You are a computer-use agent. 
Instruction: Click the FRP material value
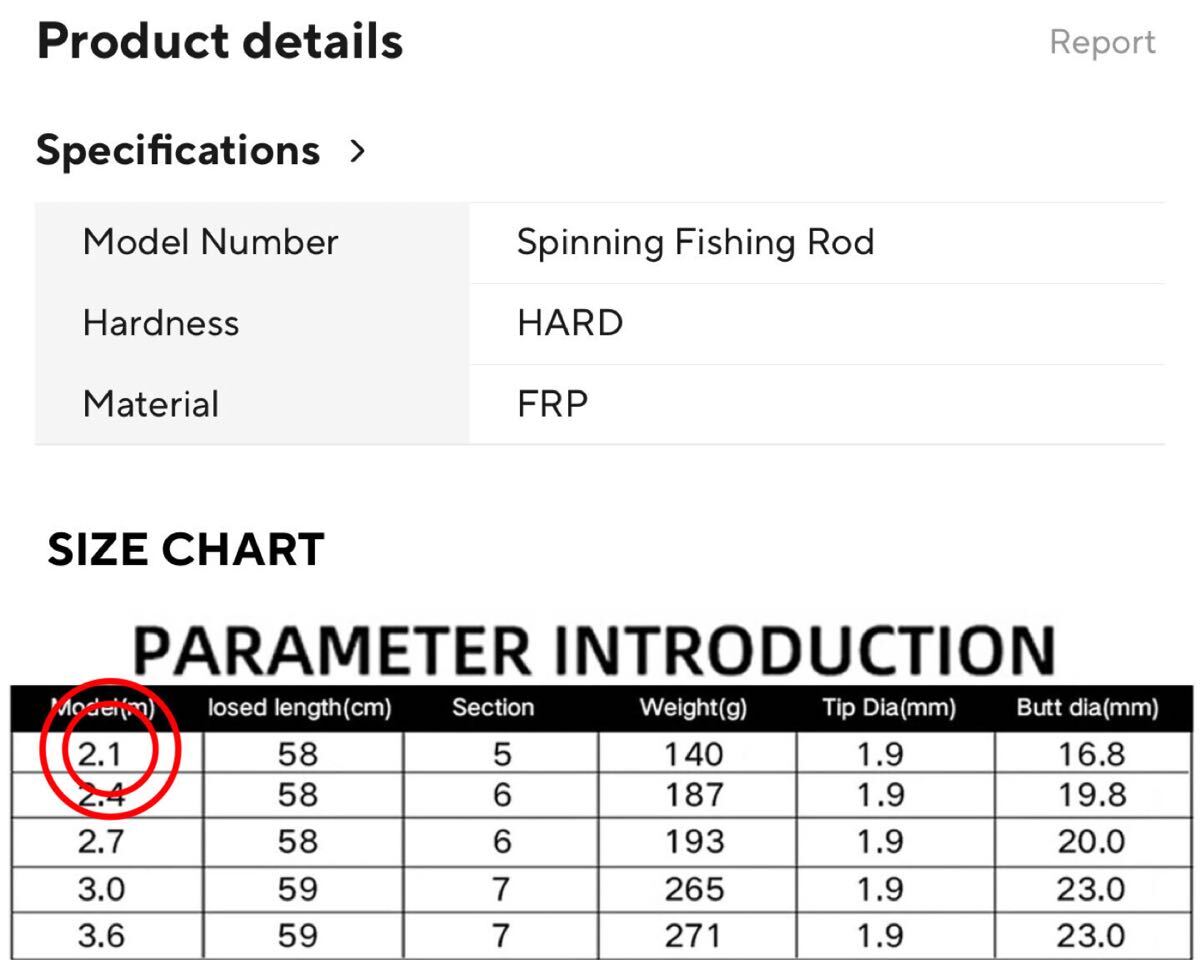click(x=552, y=404)
